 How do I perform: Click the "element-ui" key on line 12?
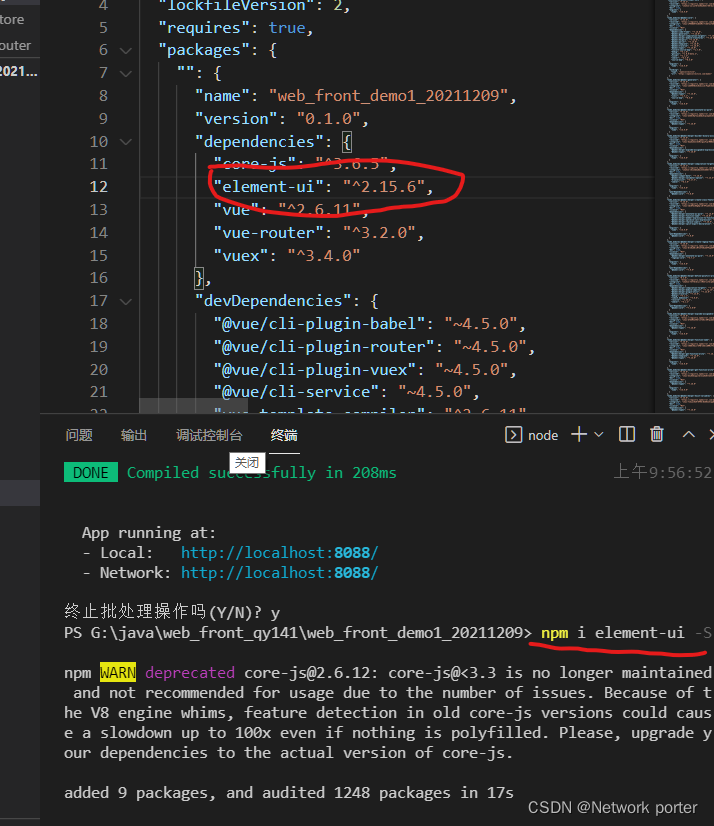coord(269,187)
